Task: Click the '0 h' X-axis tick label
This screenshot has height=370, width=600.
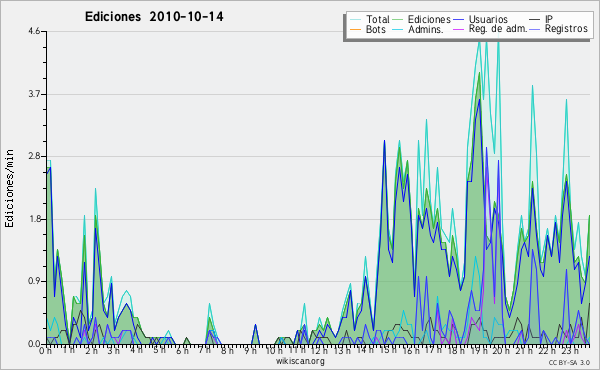Action: tap(46, 350)
